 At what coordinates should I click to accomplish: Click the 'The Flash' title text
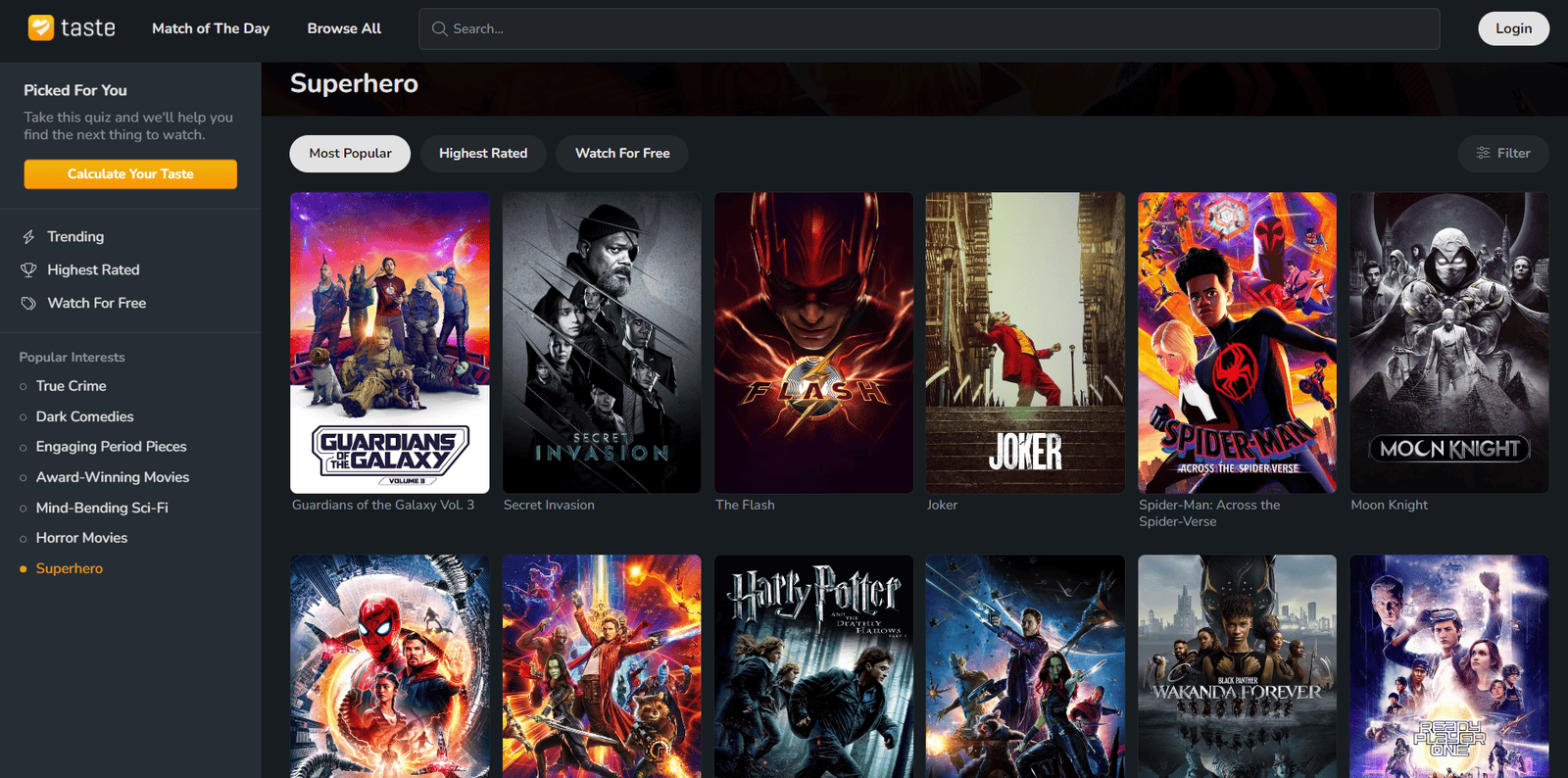745,506
